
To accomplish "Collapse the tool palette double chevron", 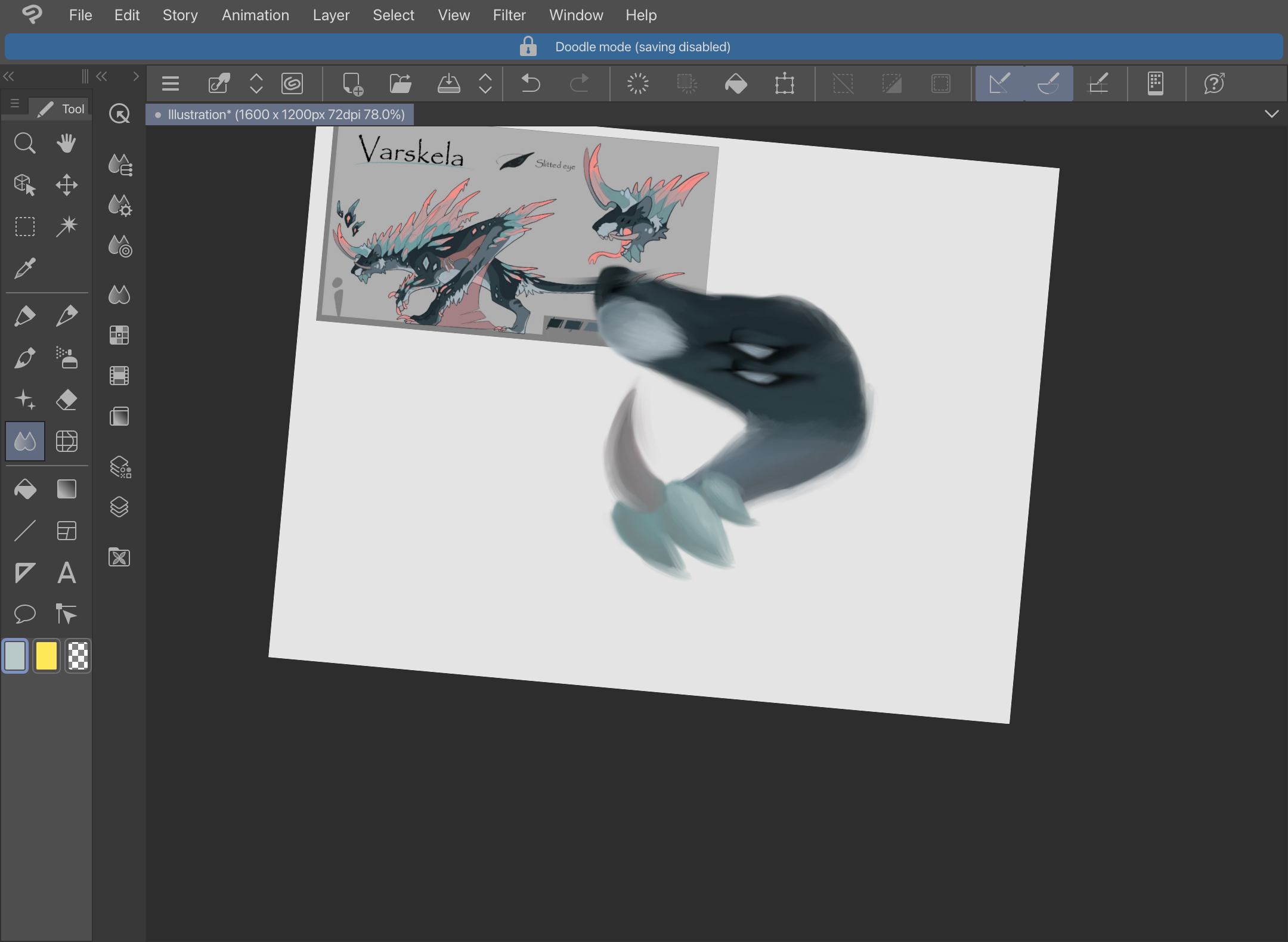I will click(8, 76).
